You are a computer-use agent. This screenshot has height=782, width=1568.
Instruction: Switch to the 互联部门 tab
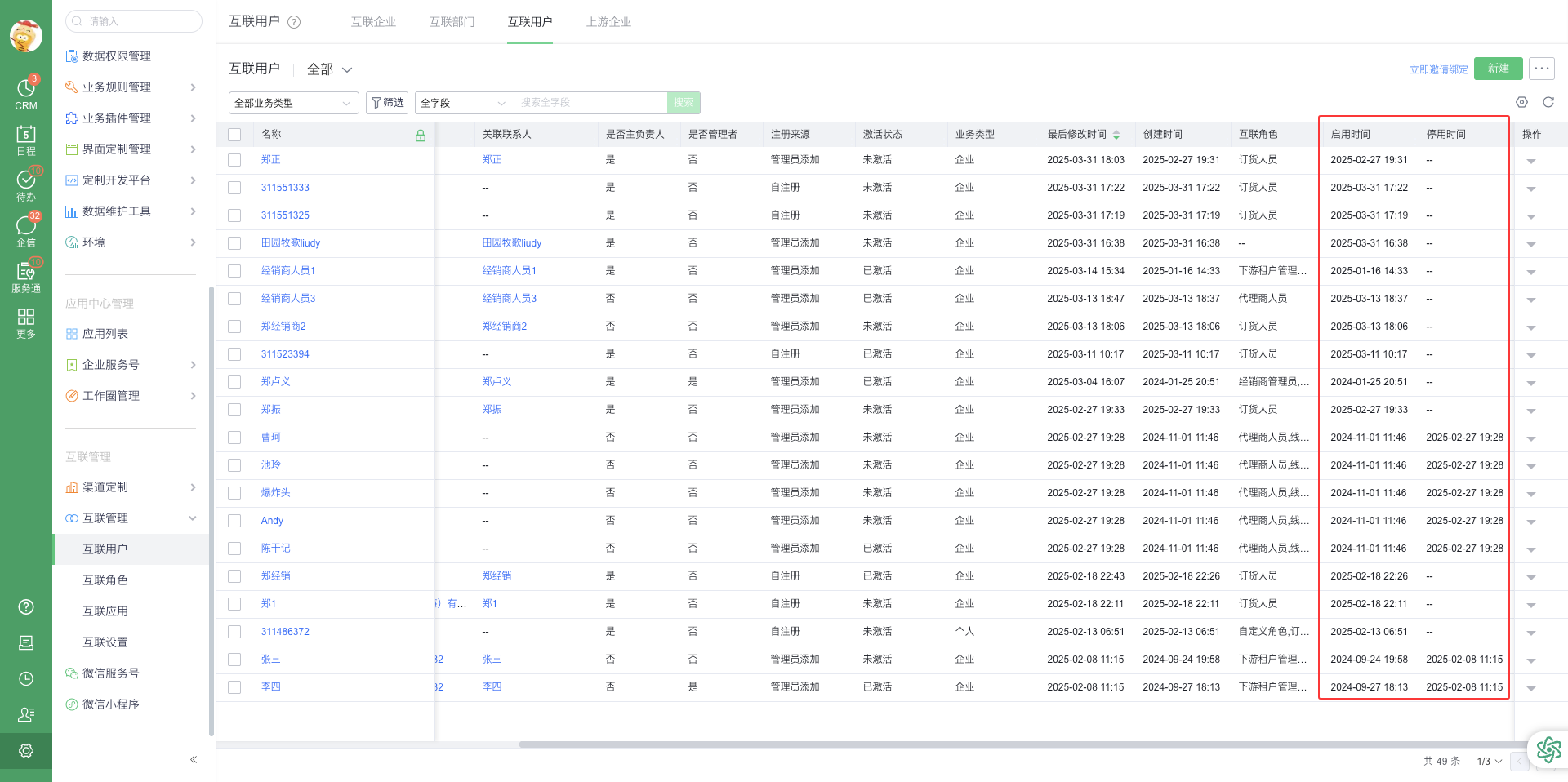(452, 22)
